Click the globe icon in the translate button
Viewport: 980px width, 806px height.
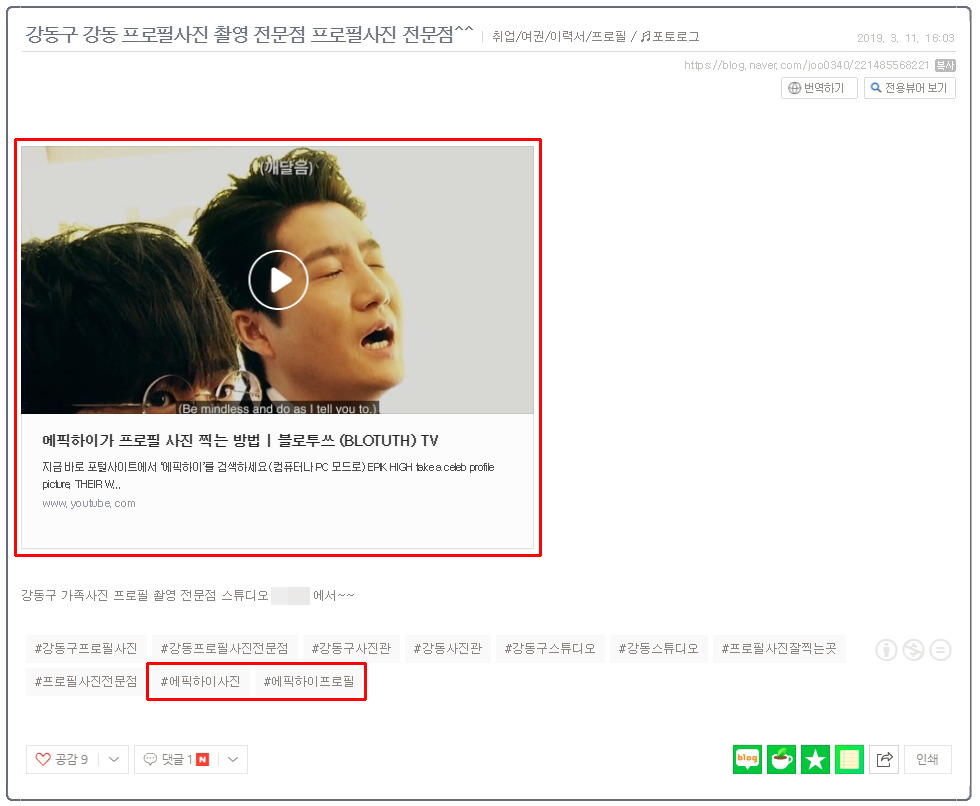click(x=794, y=88)
